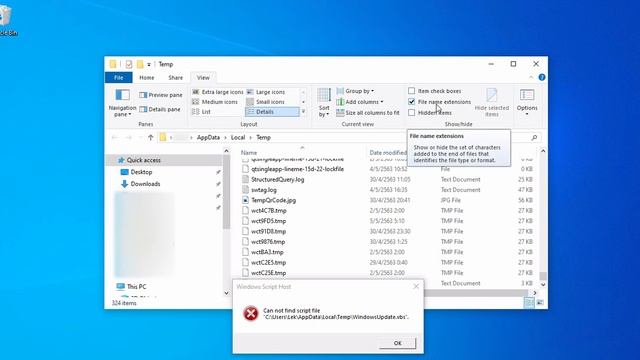Expand the layout gallery more arrow
Screen dimensions: 640x360
click(x=303, y=111)
